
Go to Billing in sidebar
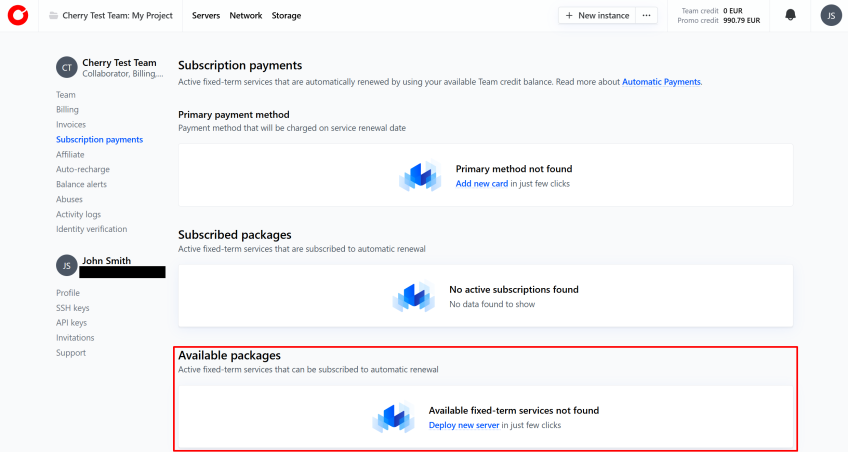tap(67, 110)
